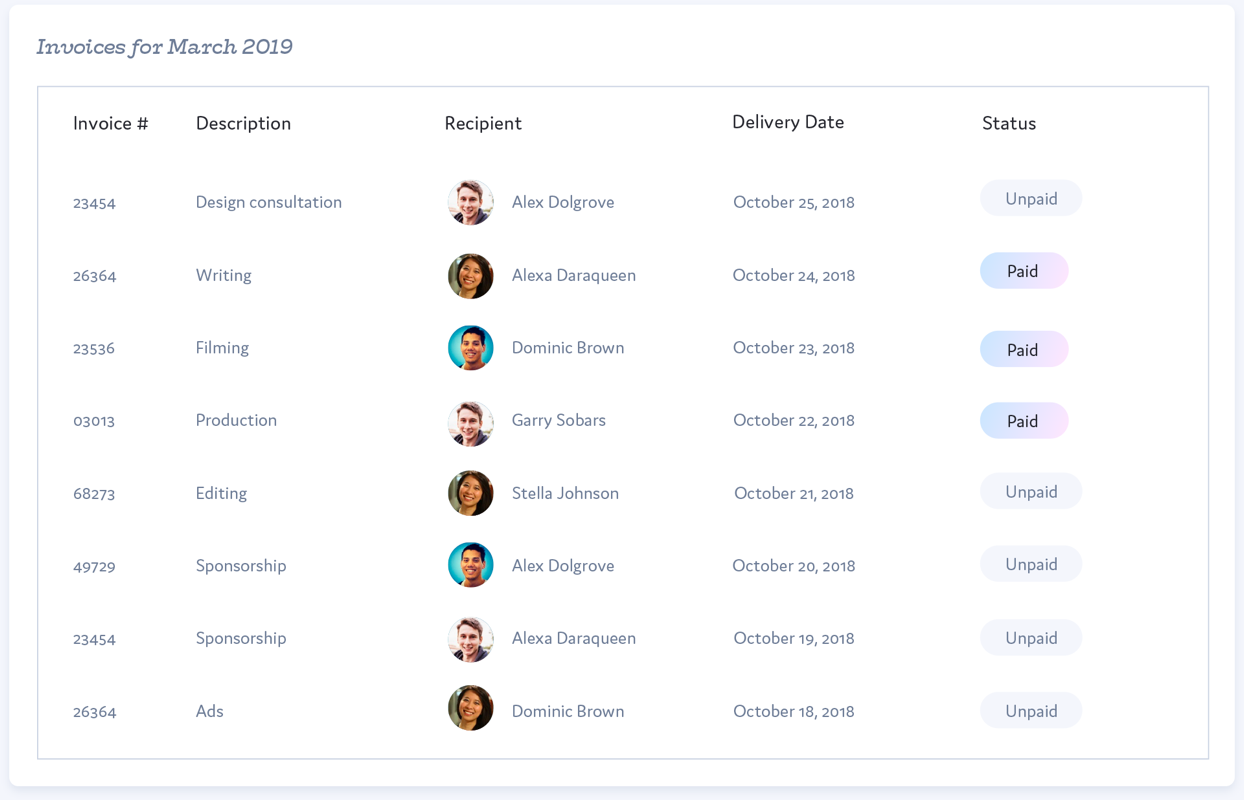The height and width of the screenshot is (800, 1244).
Task: Select the Paid badge in the Filming row
Action: tap(1023, 349)
